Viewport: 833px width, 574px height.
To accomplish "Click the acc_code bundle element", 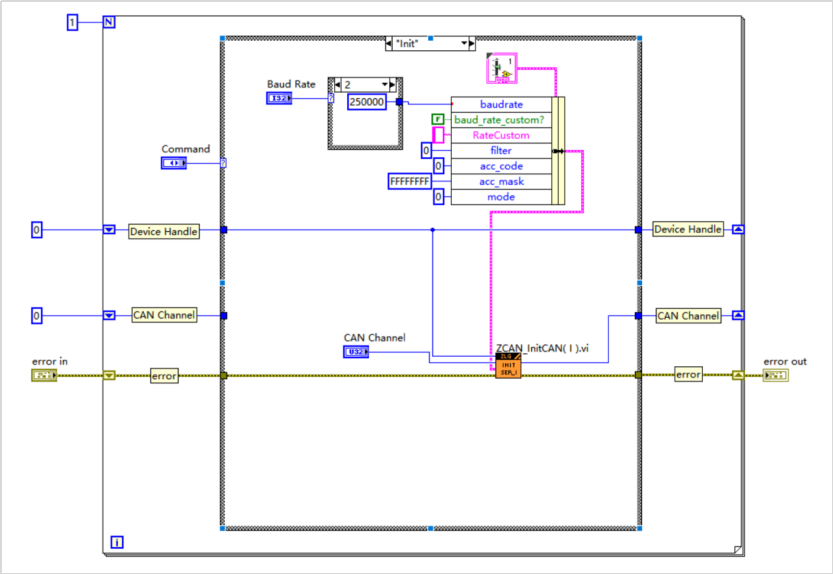I will 502,166.
